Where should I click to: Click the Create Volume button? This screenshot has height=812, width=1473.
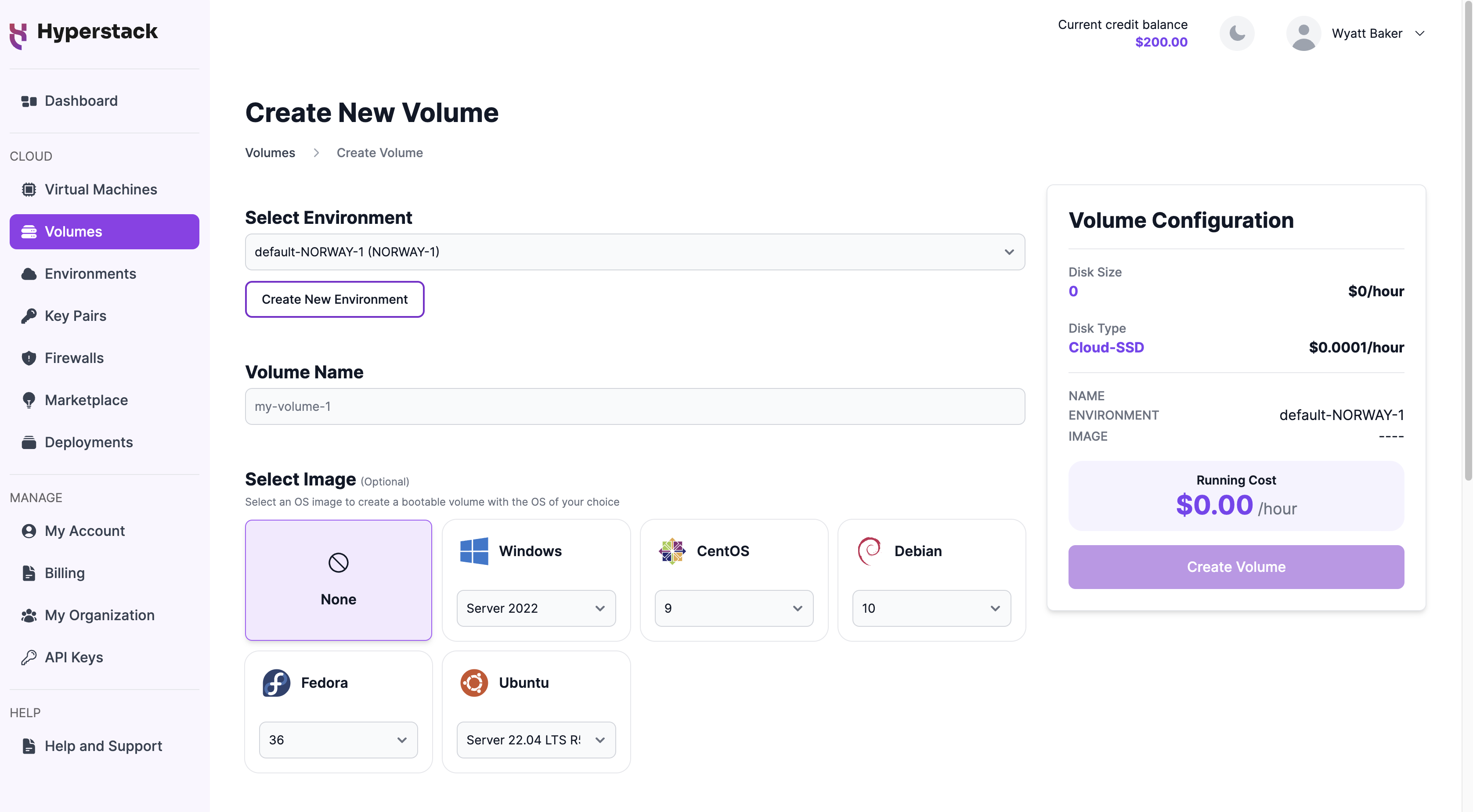pyautogui.click(x=1236, y=568)
